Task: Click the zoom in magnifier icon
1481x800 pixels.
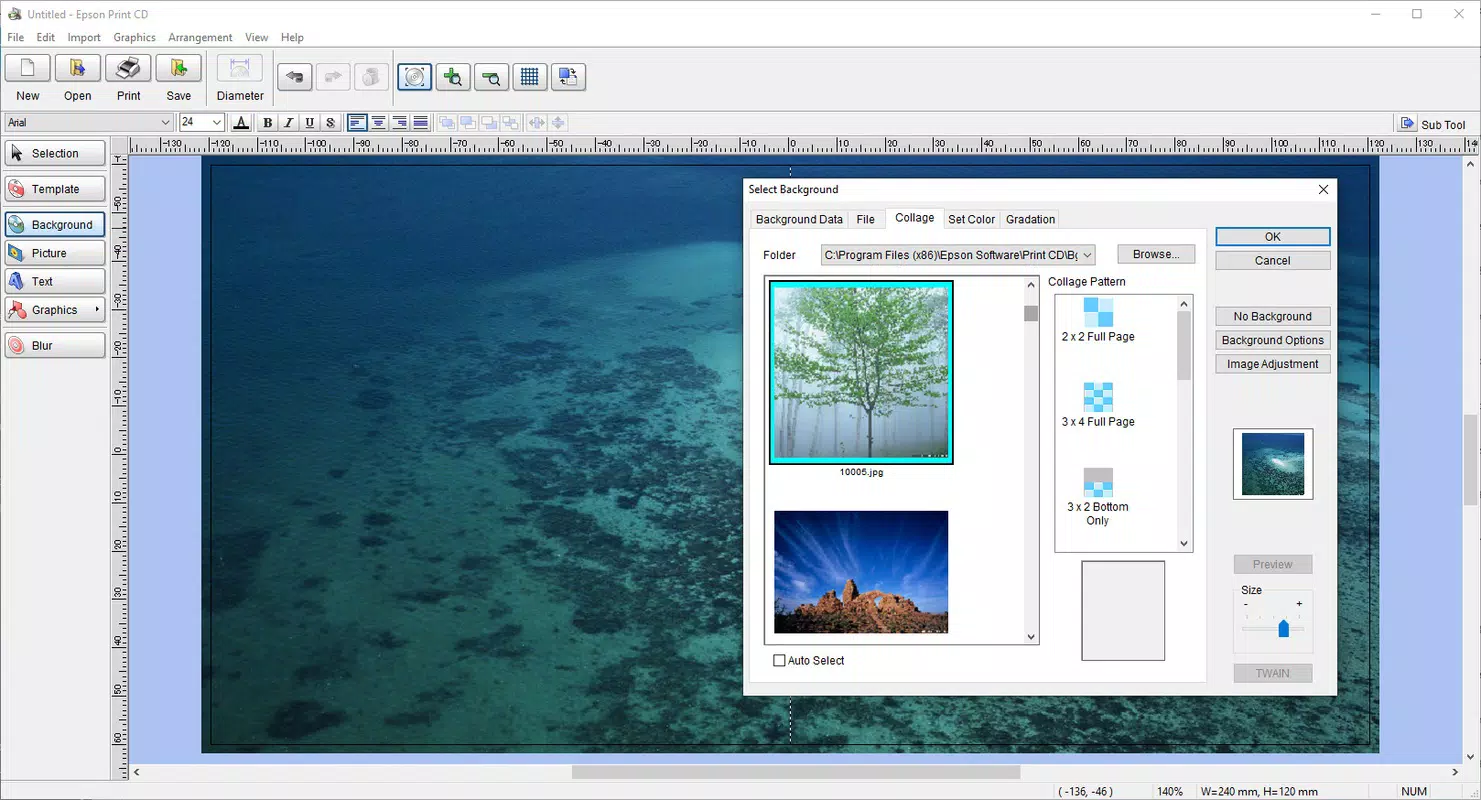Action: pos(453,77)
